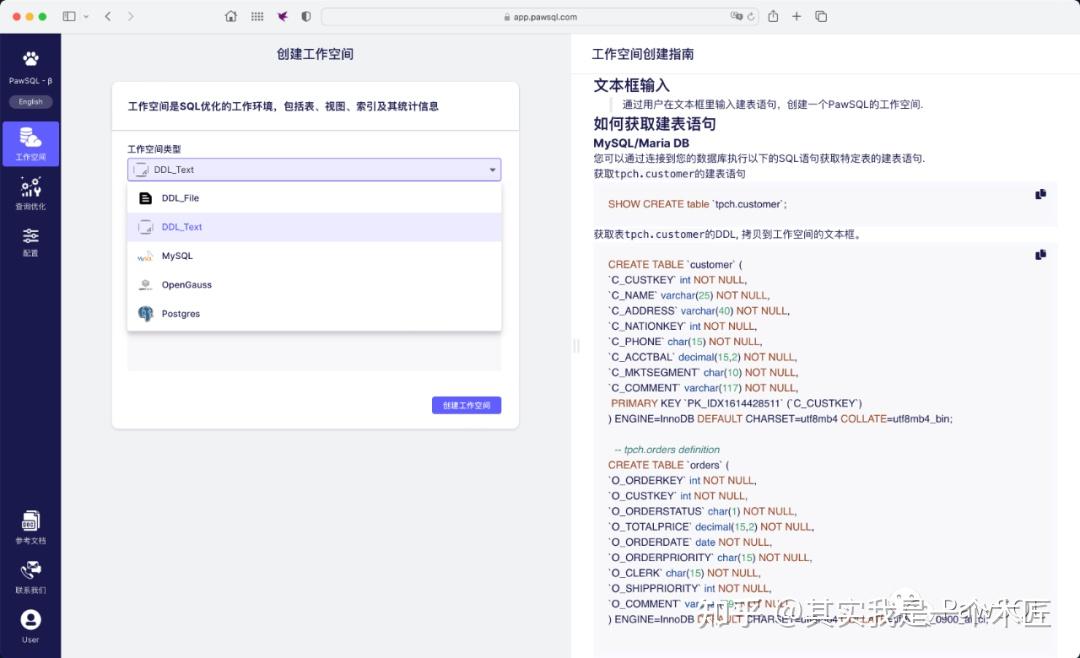Screen dimensions: 1080x658
Task: Copy the SHOW CREATE TABLE statement
Action: (x=1040, y=194)
